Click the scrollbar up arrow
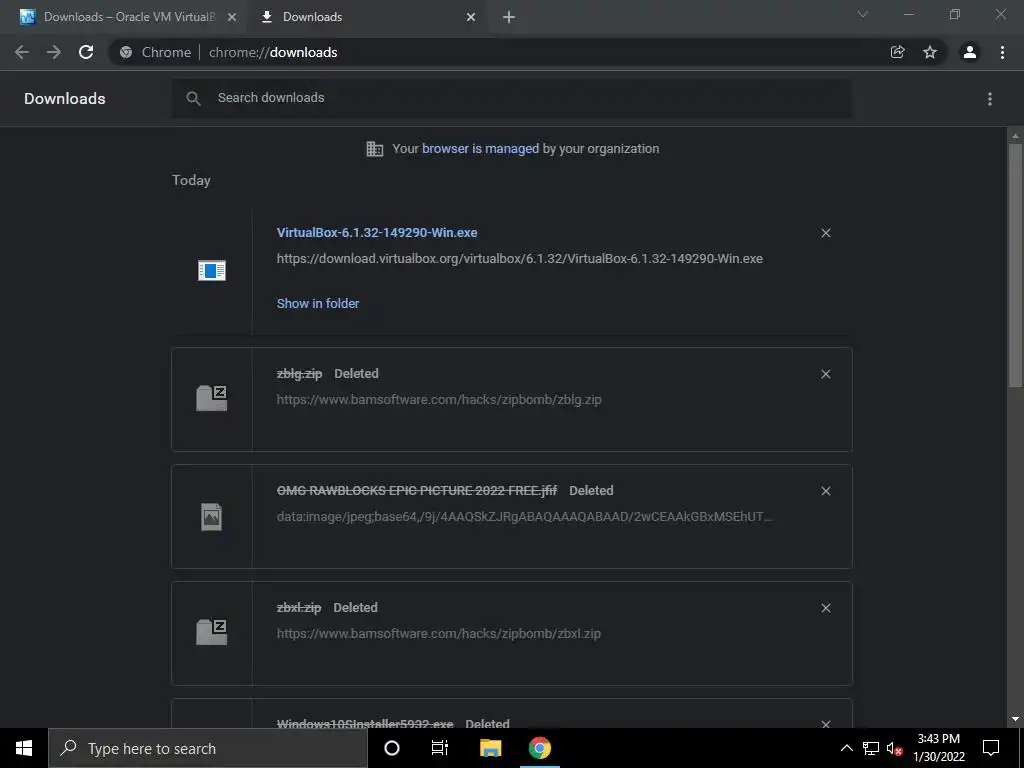1024x768 pixels. (1015, 136)
